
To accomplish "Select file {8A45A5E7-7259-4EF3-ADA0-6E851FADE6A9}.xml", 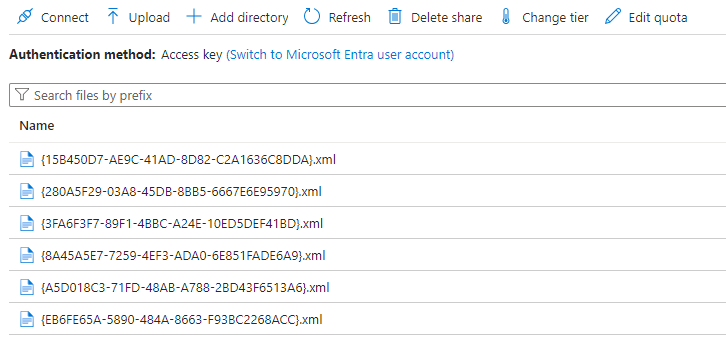I will 183,256.
